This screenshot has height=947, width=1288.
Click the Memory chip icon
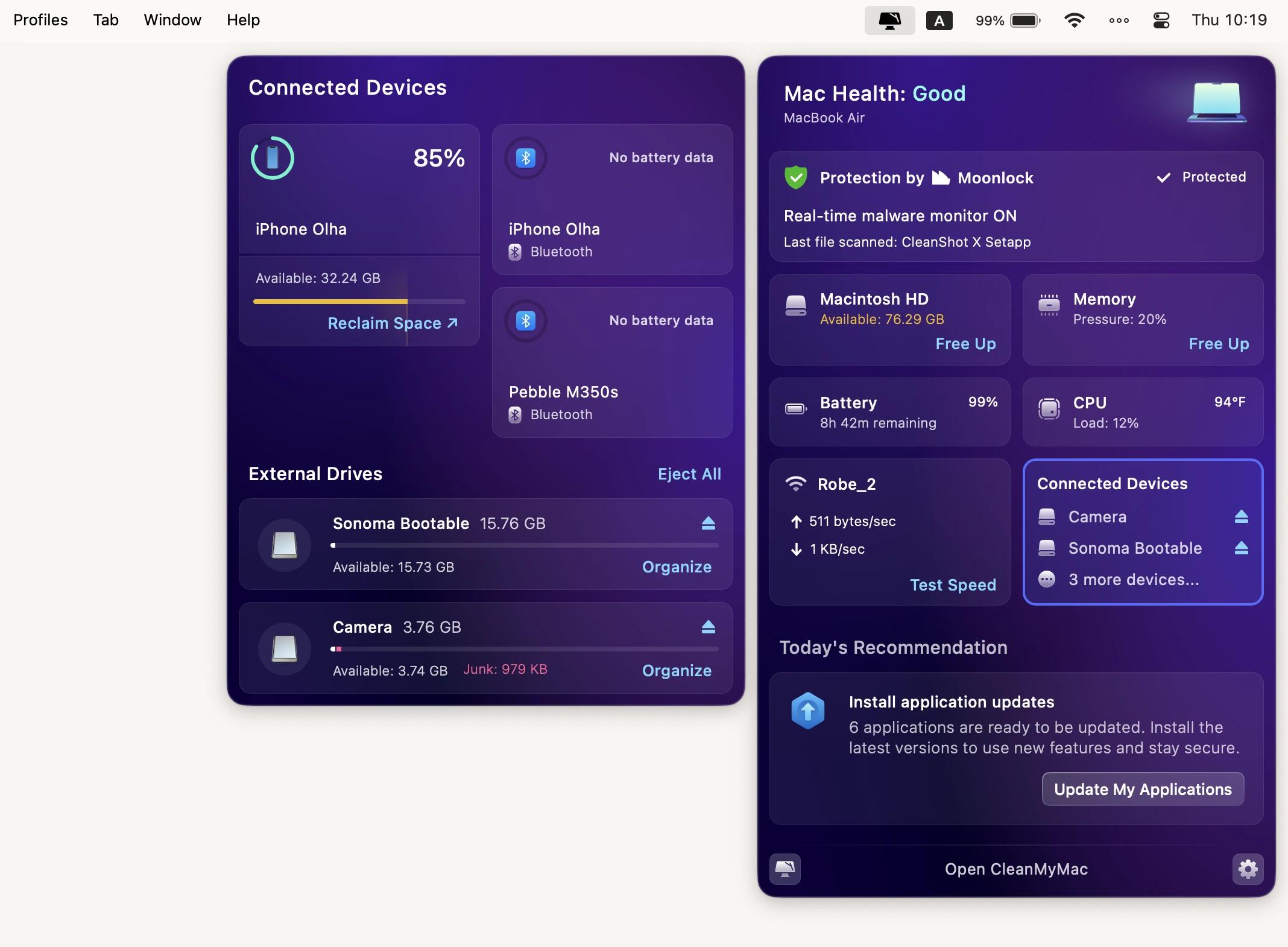pyautogui.click(x=1049, y=305)
